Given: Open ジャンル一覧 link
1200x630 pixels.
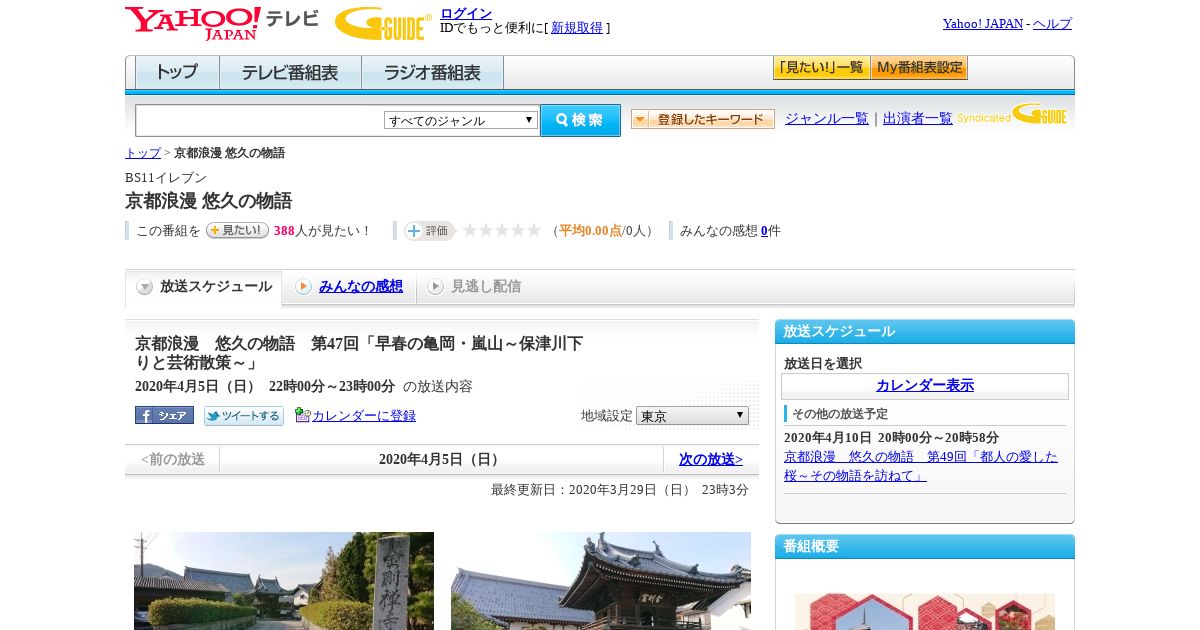Looking at the screenshot, I should click(826, 118).
